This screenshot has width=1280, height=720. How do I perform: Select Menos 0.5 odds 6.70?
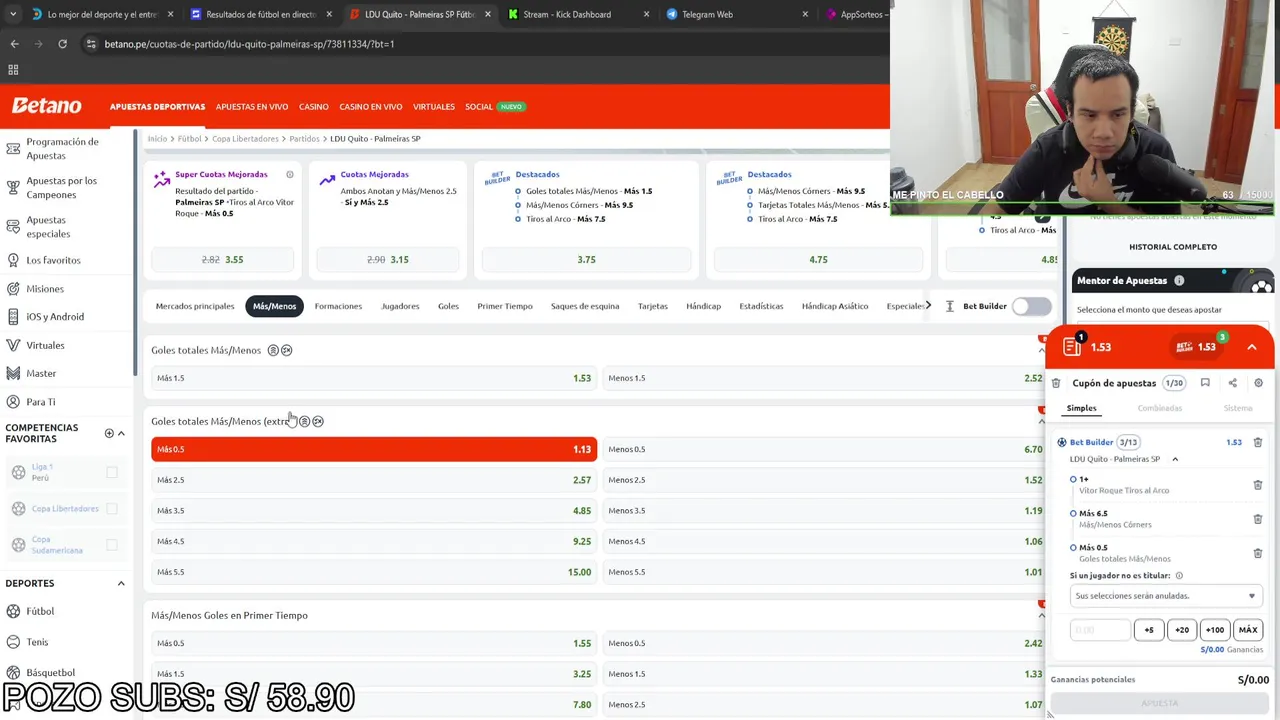[826, 449]
